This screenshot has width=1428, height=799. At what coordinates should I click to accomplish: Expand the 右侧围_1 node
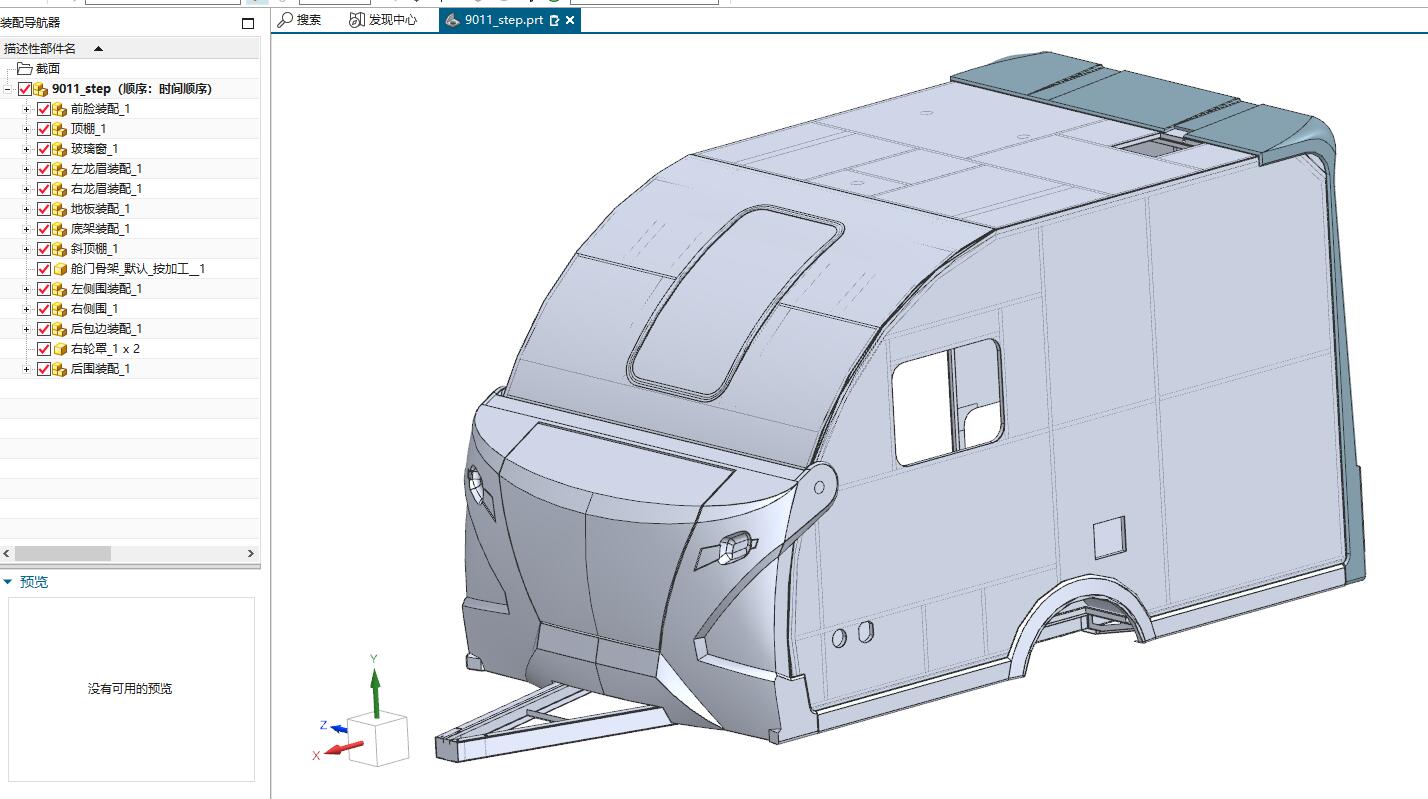[x=27, y=309]
